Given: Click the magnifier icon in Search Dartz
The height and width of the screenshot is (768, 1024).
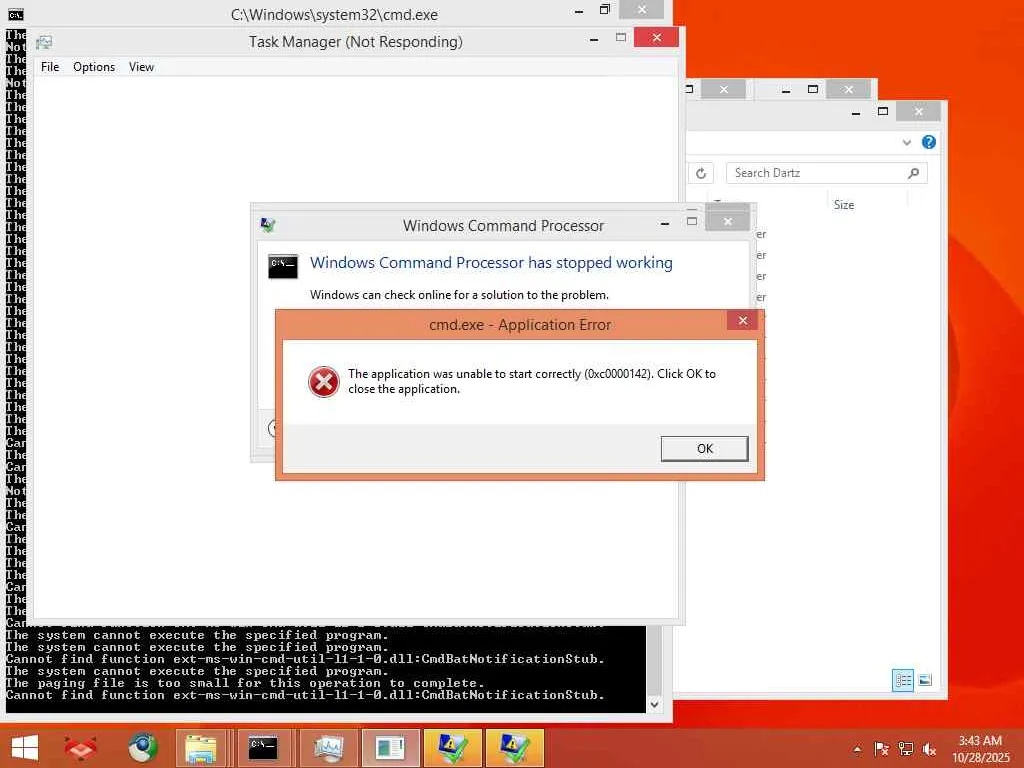Looking at the screenshot, I should [x=913, y=173].
